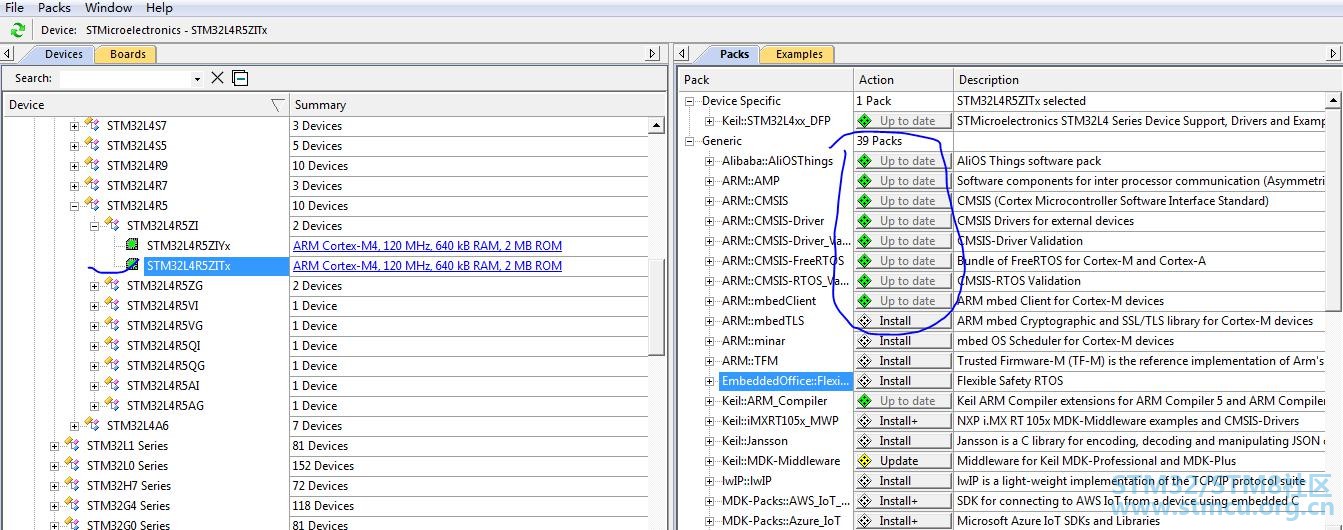Install the ARM::minar pack
Screen dimensions: 1343x530
pos(903,341)
